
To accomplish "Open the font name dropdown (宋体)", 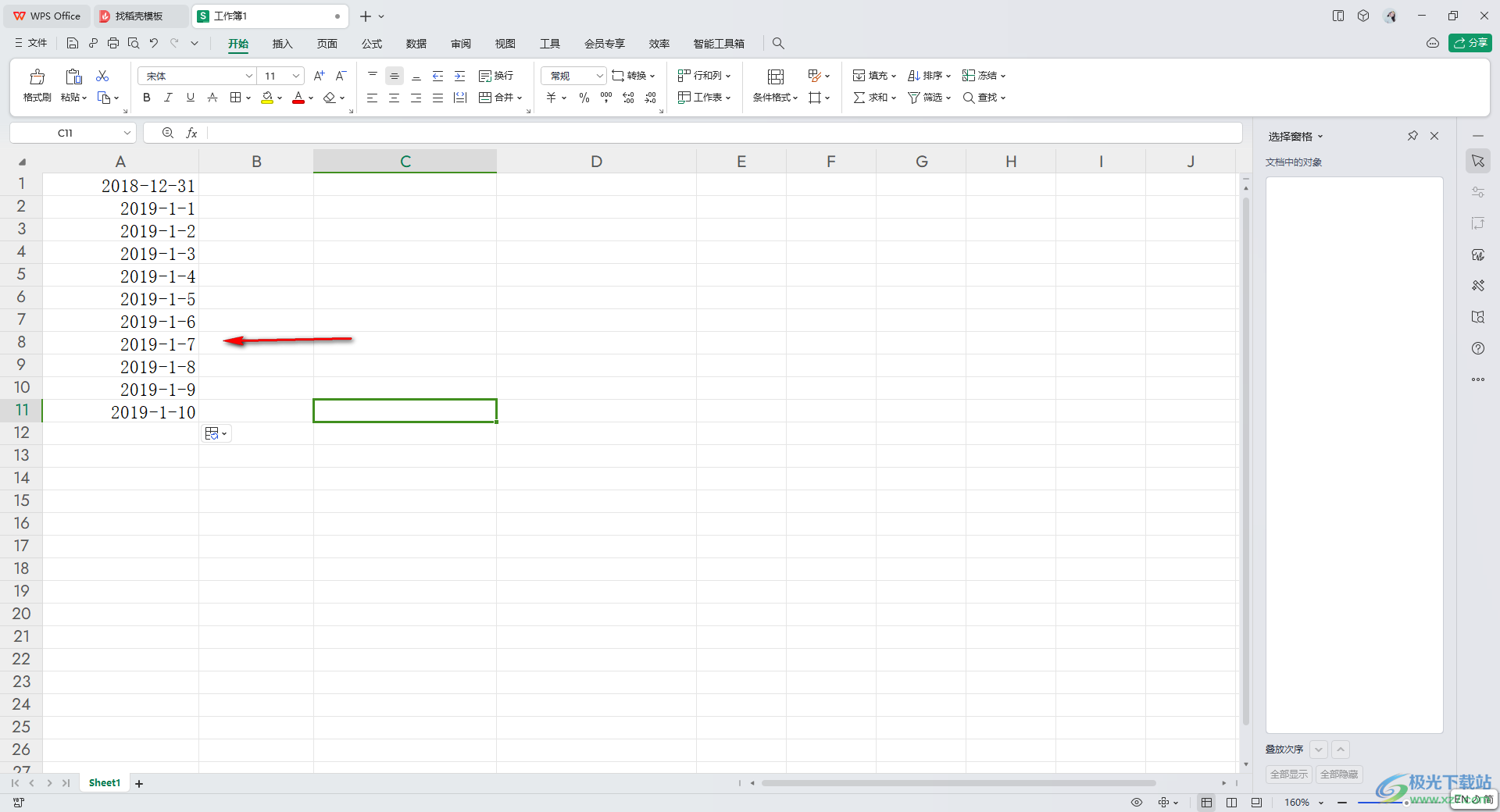I will click(249, 76).
